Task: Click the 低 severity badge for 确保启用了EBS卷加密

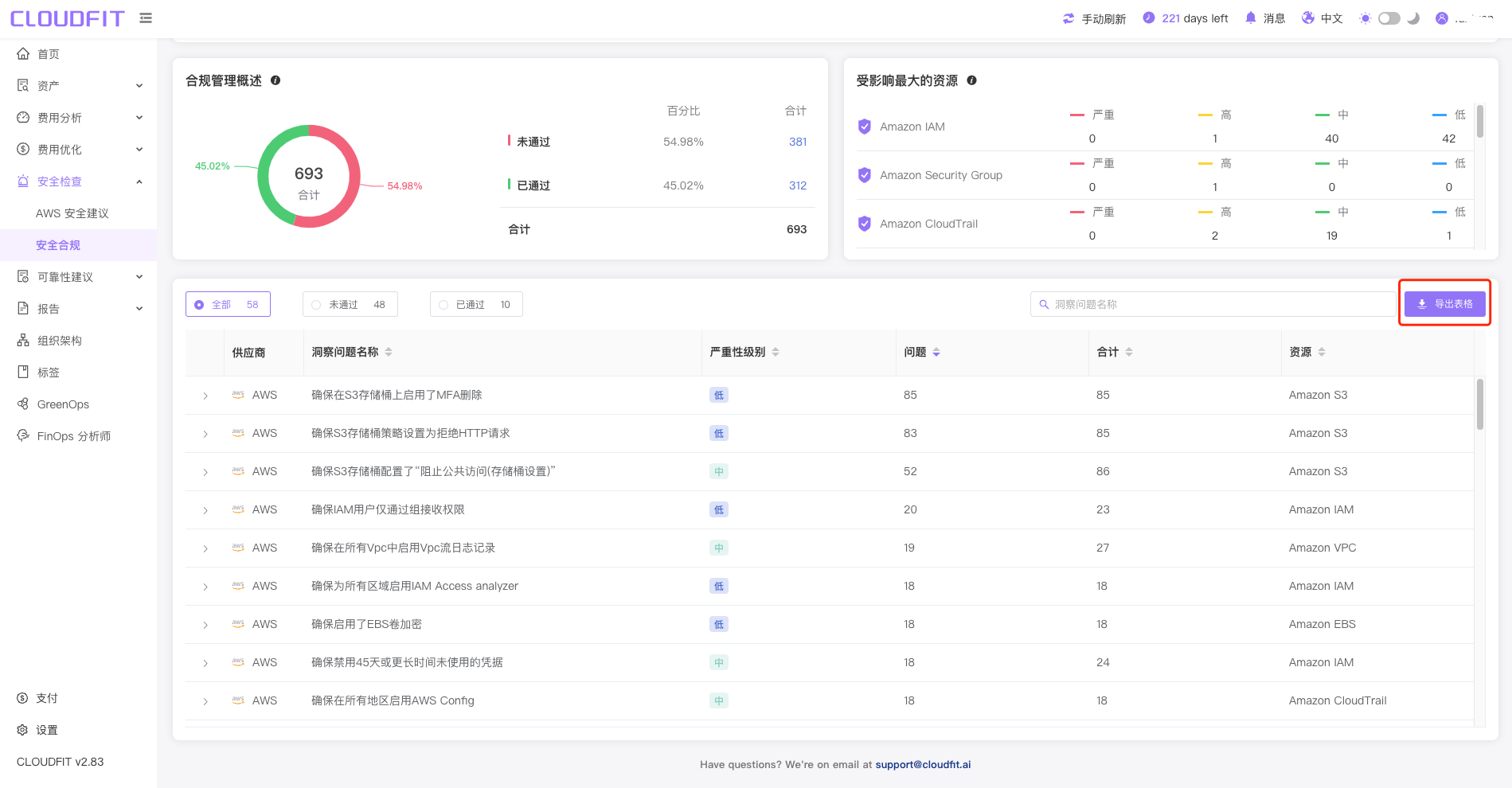Action: pyautogui.click(x=719, y=624)
